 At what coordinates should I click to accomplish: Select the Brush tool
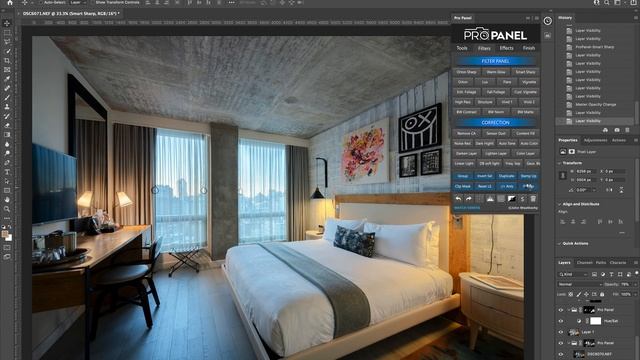pos(7,98)
